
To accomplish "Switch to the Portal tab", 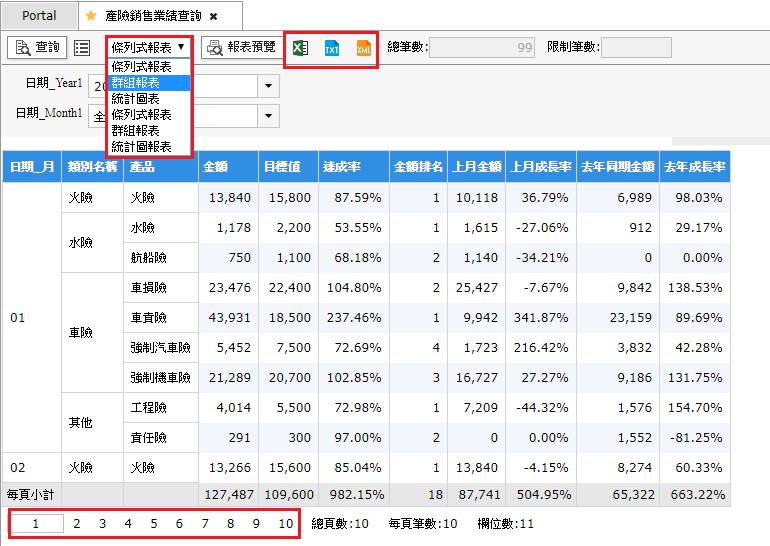I will (39, 16).
